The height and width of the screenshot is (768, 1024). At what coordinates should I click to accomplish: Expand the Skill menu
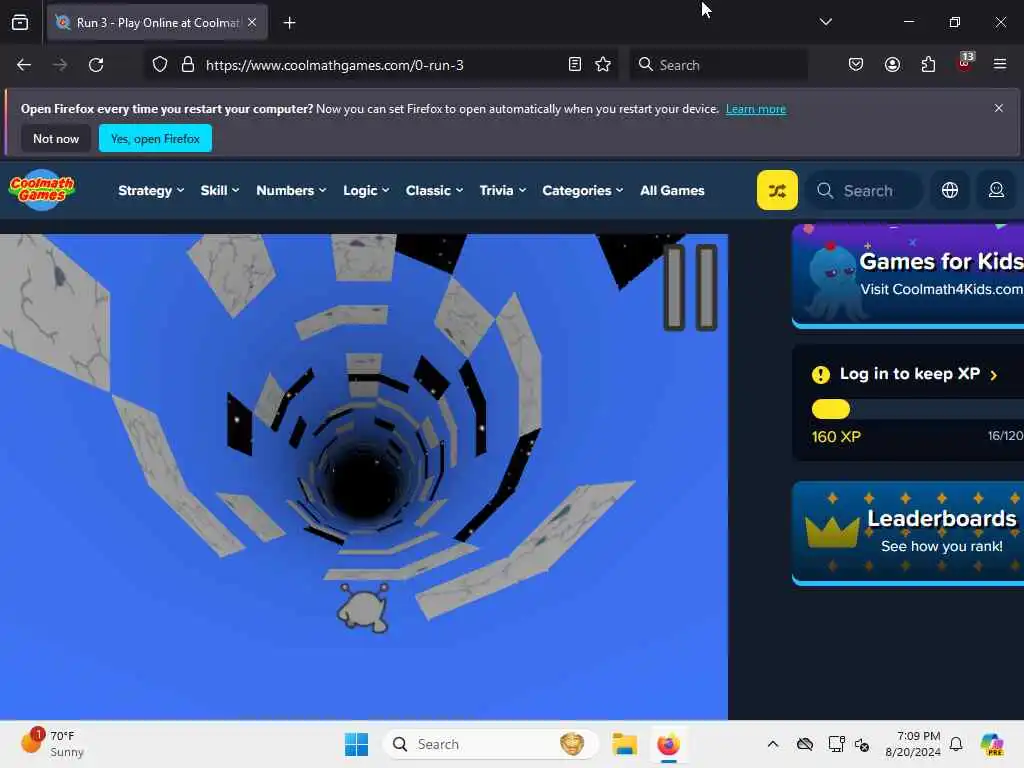tap(219, 190)
